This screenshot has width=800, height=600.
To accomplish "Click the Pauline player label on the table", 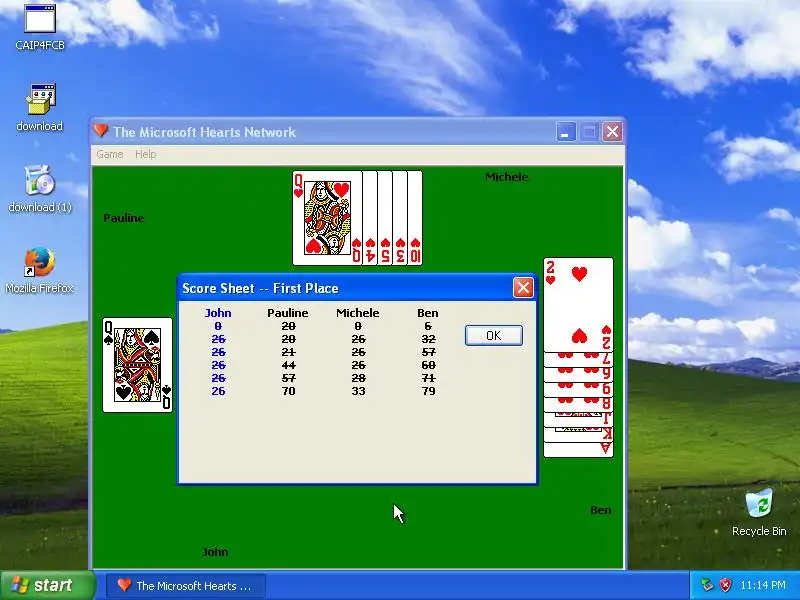I will tap(123, 218).
